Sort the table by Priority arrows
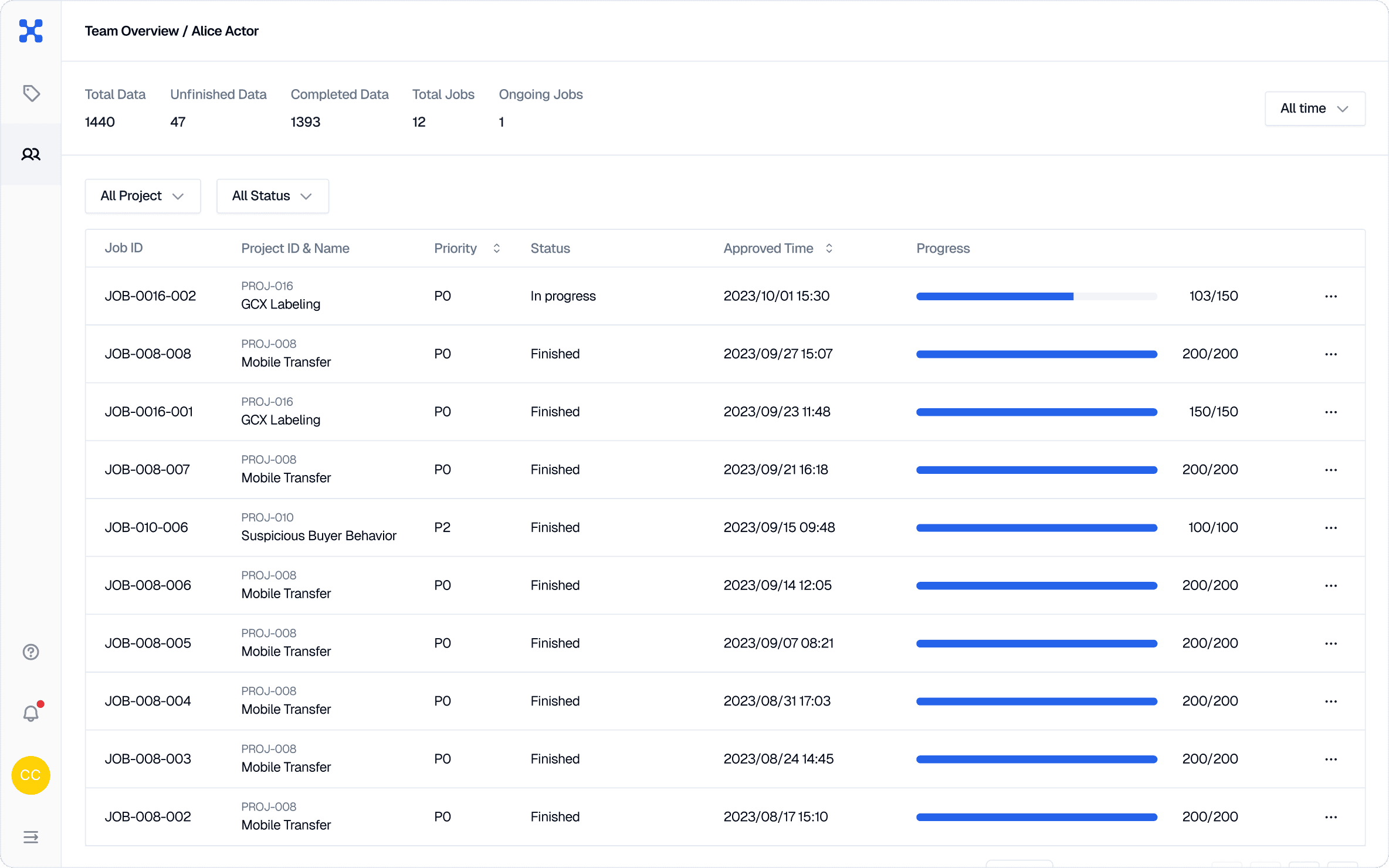 pyautogui.click(x=496, y=248)
